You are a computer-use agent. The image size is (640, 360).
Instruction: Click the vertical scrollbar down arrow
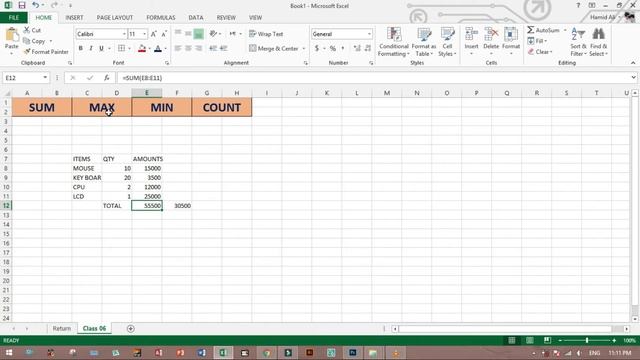635,319
